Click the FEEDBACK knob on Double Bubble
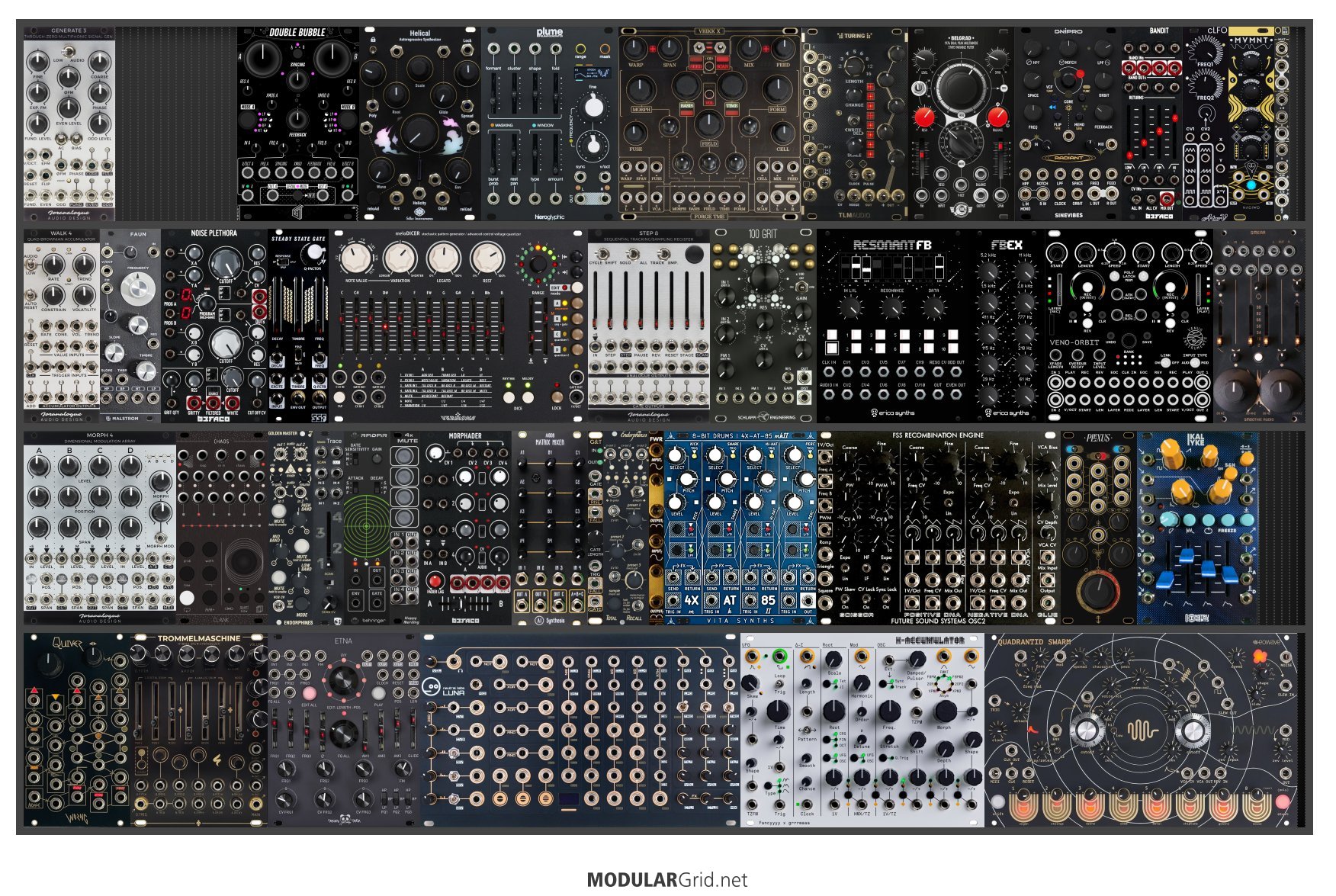Viewport: 1336px width, 896px height. click(297, 120)
